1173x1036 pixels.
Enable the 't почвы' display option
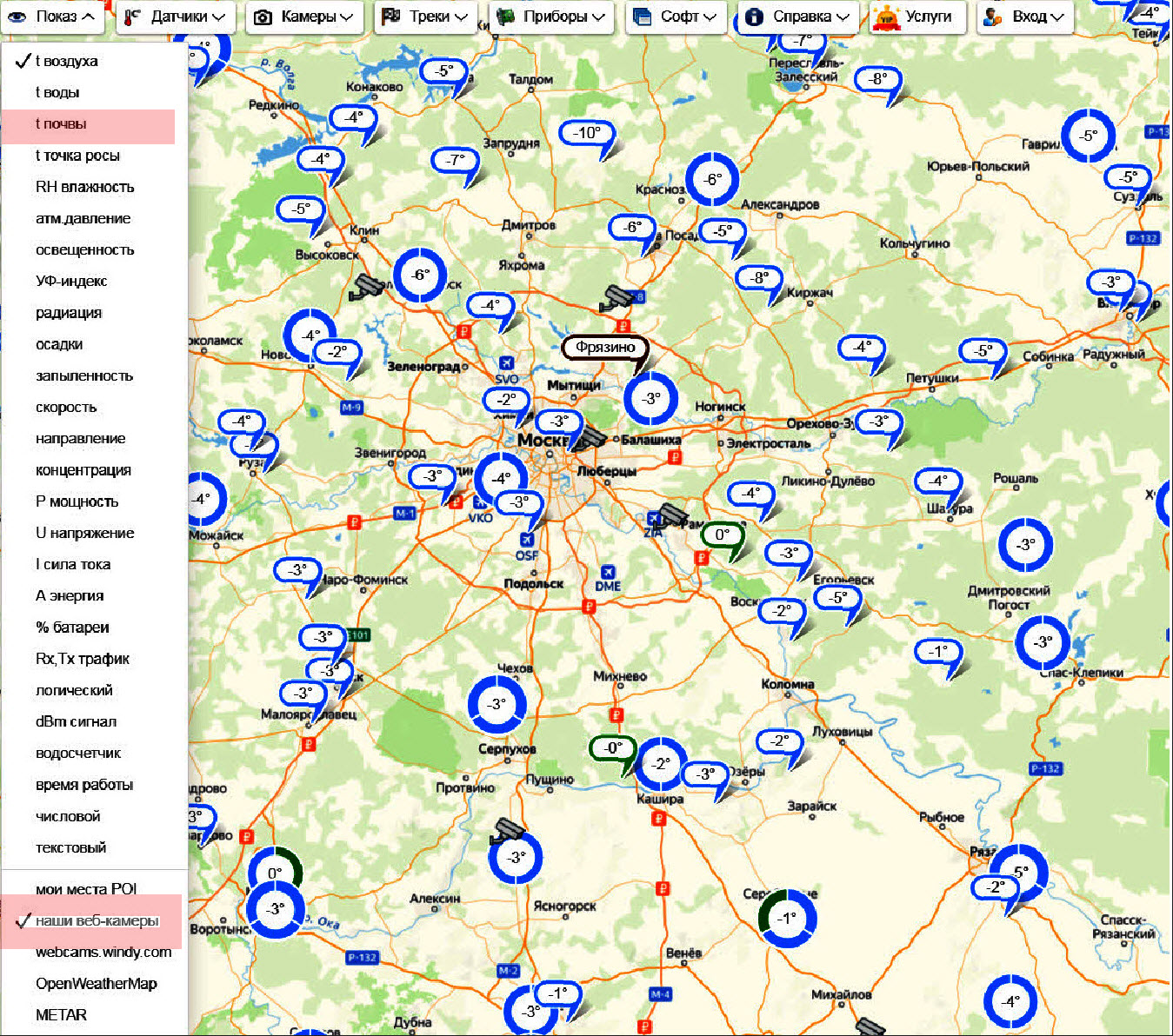[x=61, y=123]
